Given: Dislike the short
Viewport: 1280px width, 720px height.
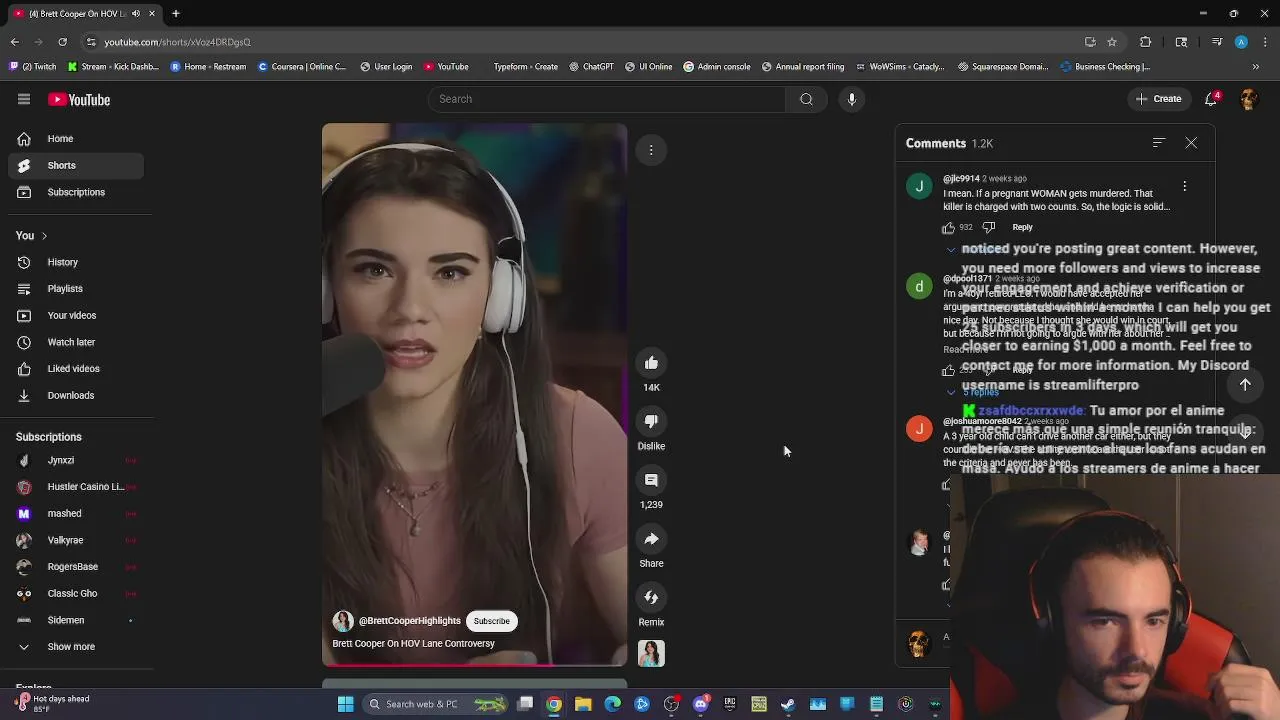Looking at the screenshot, I should click(x=651, y=421).
